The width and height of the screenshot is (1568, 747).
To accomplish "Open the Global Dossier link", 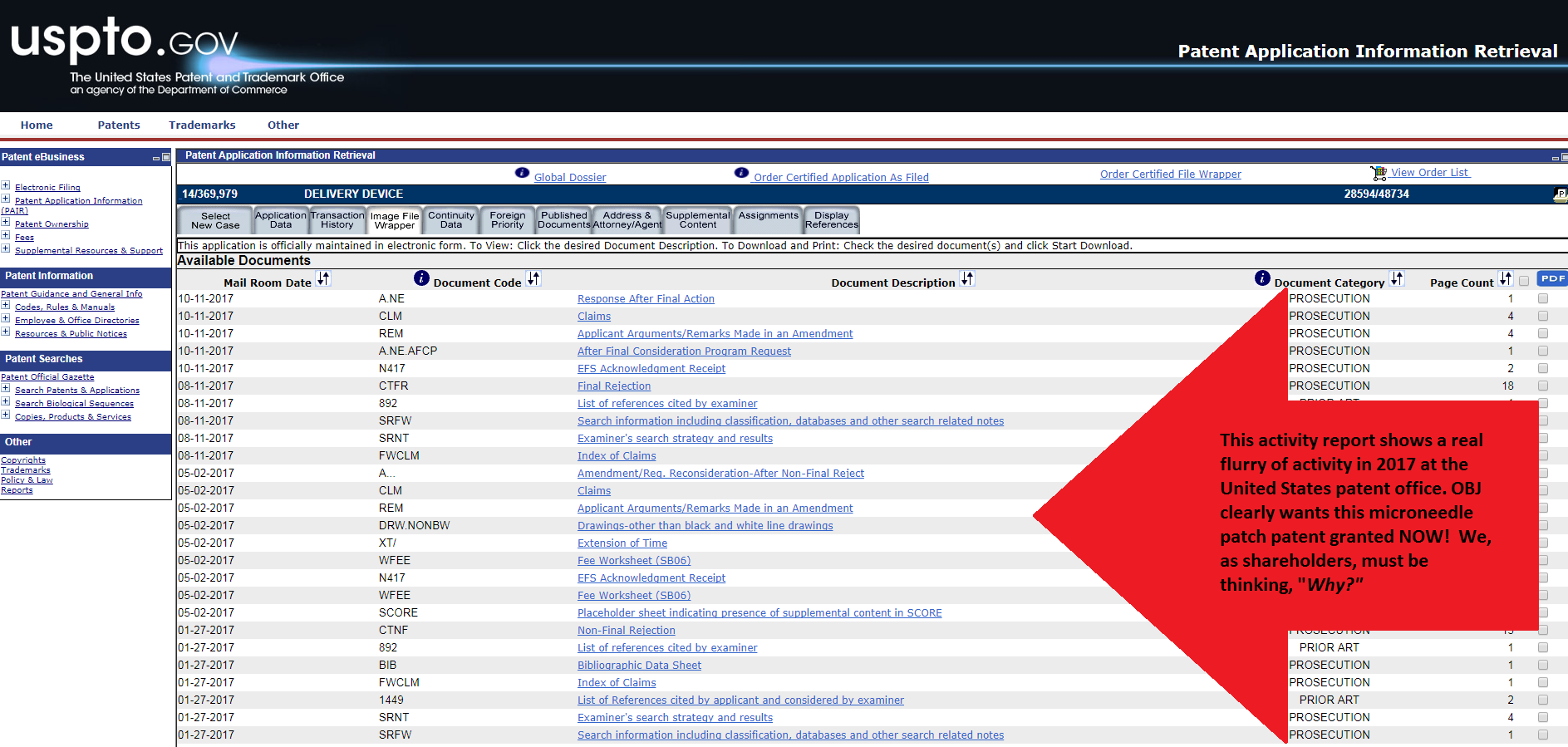I will (x=570, y=178).
